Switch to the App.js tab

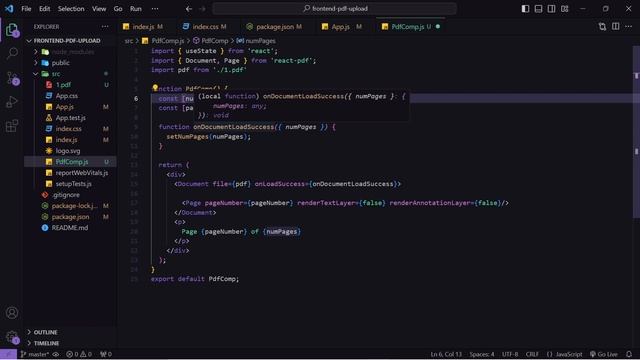tap(341, 27)
